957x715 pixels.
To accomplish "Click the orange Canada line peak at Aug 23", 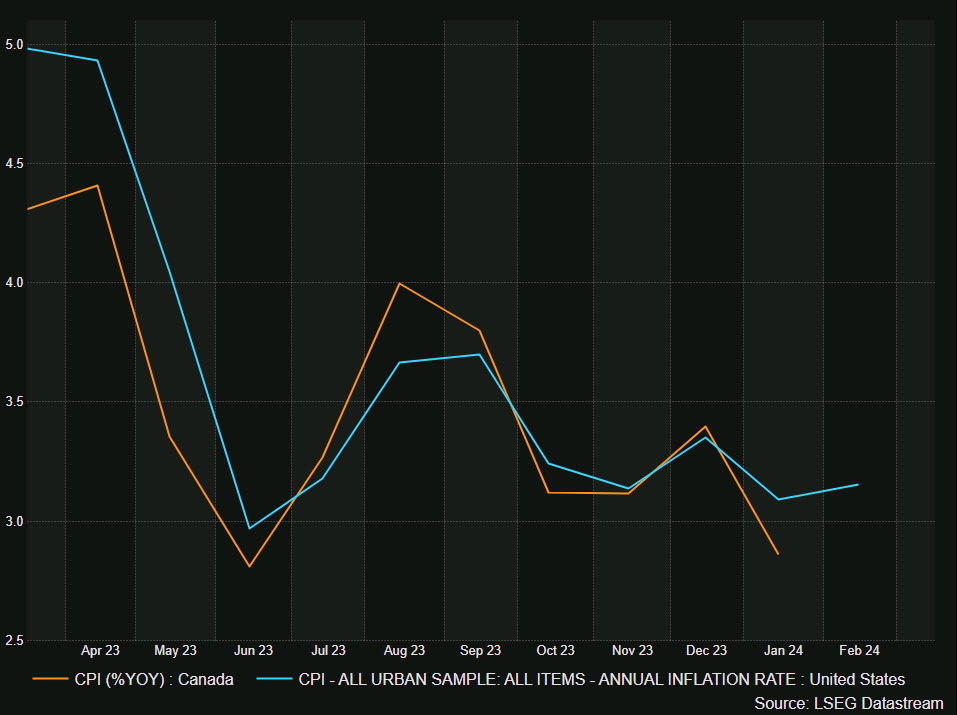I will click(398, 284).
